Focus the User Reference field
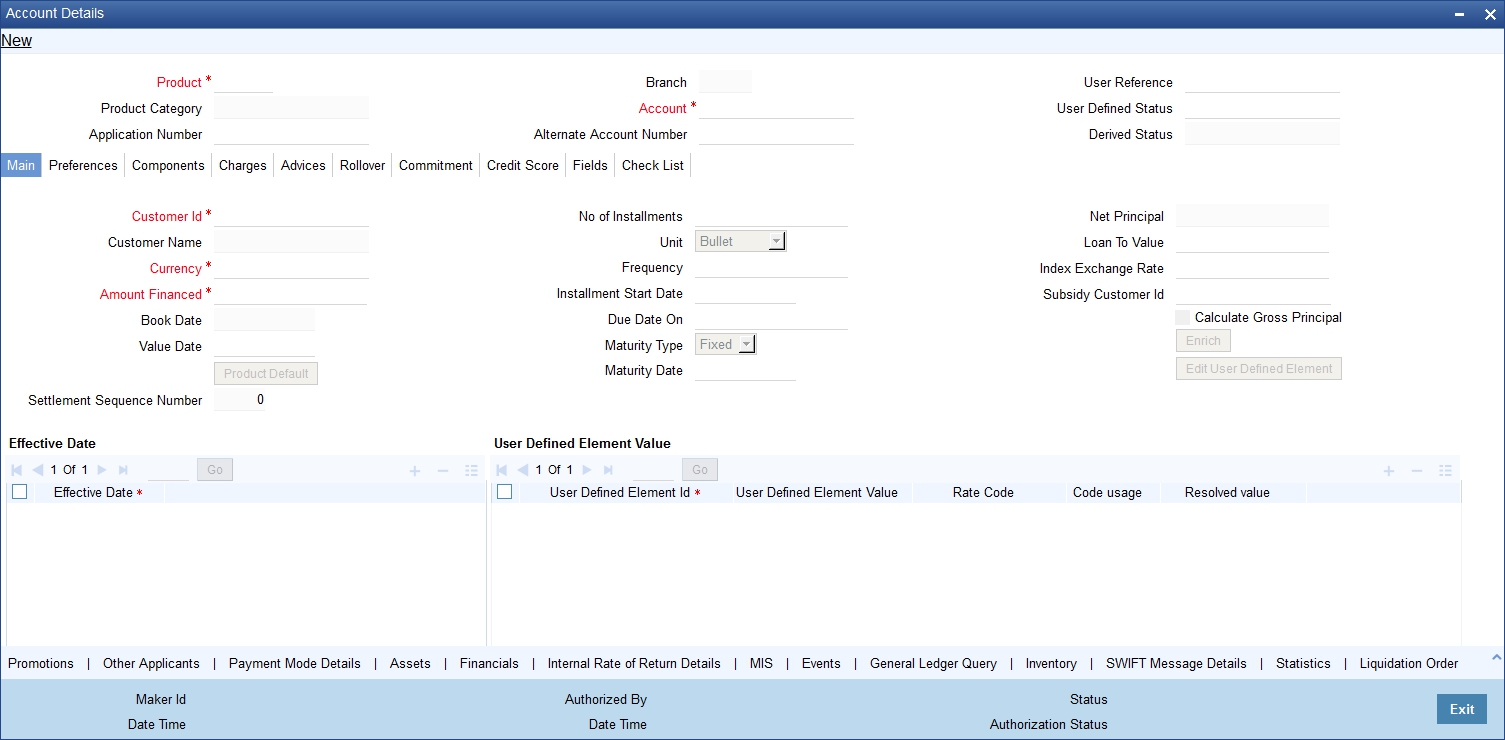This screenshot has height=740, width=1505. click(1262, 82)
